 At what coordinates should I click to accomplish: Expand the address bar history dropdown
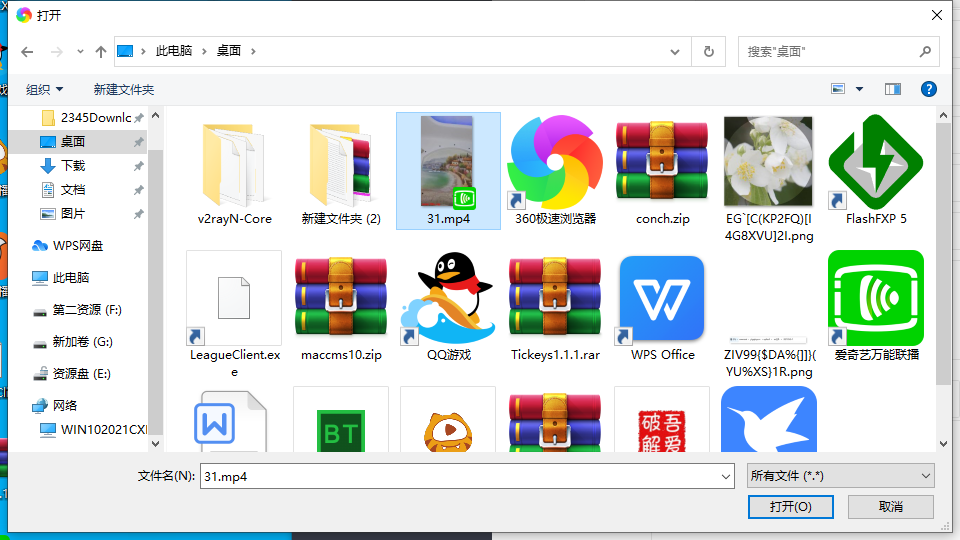point(675,52)
